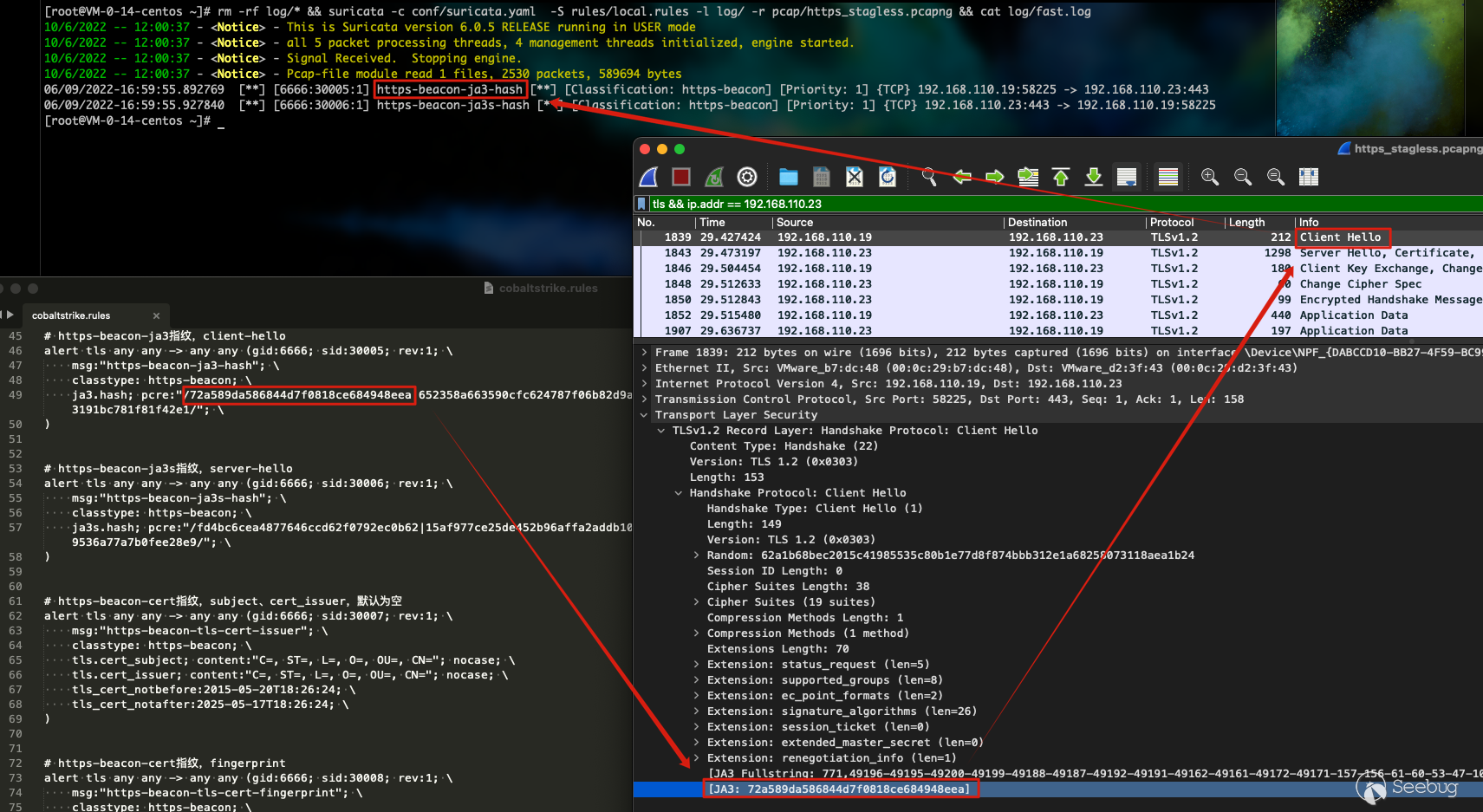Toggle auto-scroll during live capture
This screenshot has height=812, width=1483.
click(1127, 178)
